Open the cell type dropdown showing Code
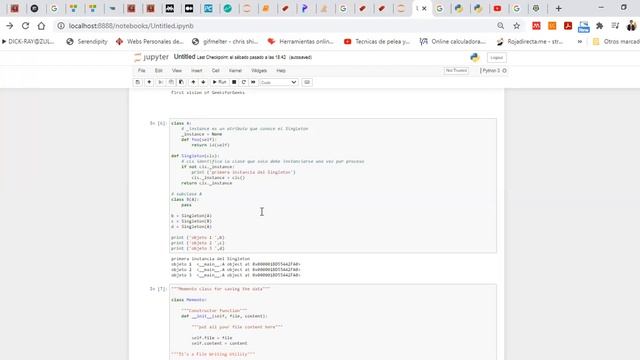 click(x=278, y=82)
